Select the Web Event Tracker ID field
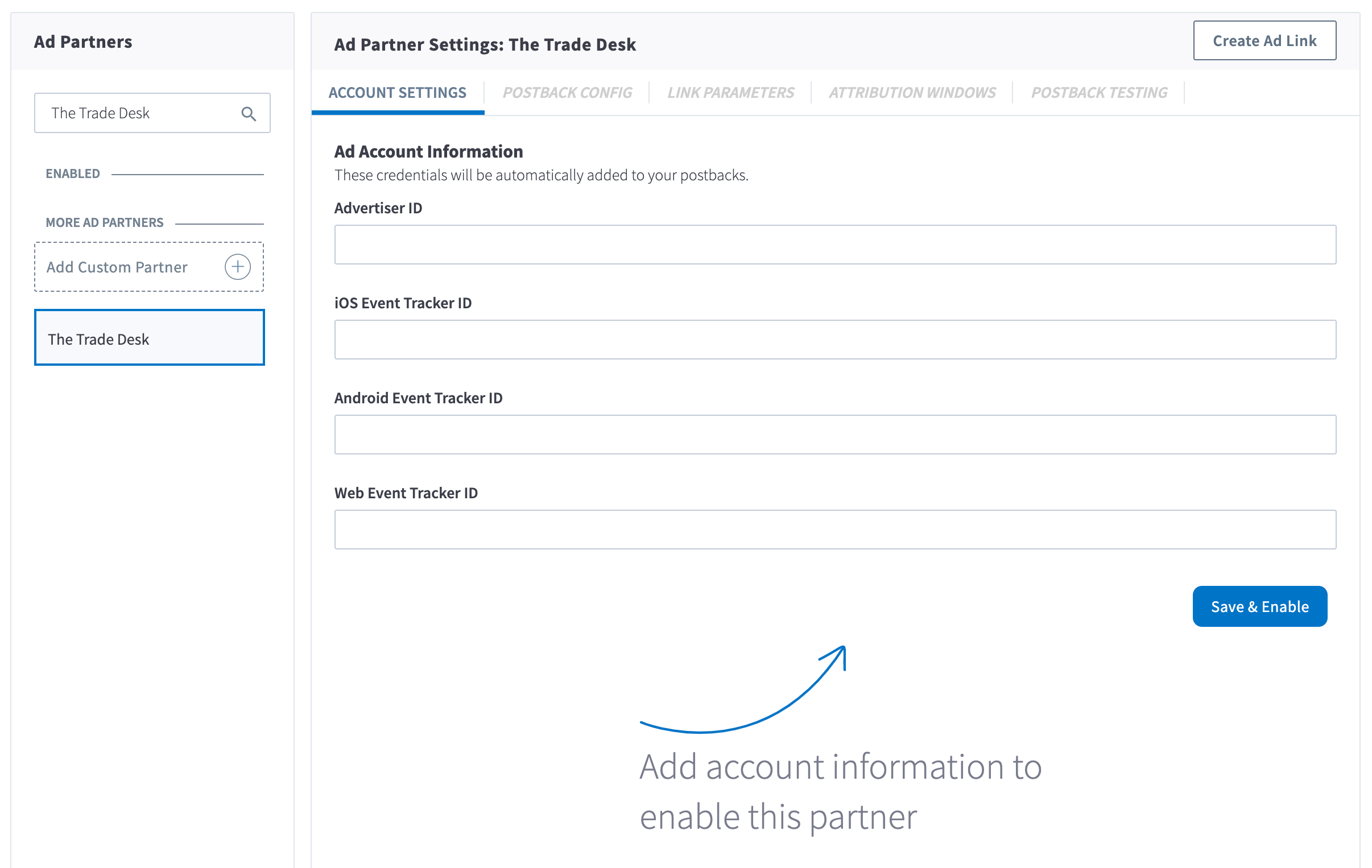This screenshot has height=868, width=1372. (x=834, y=530)
